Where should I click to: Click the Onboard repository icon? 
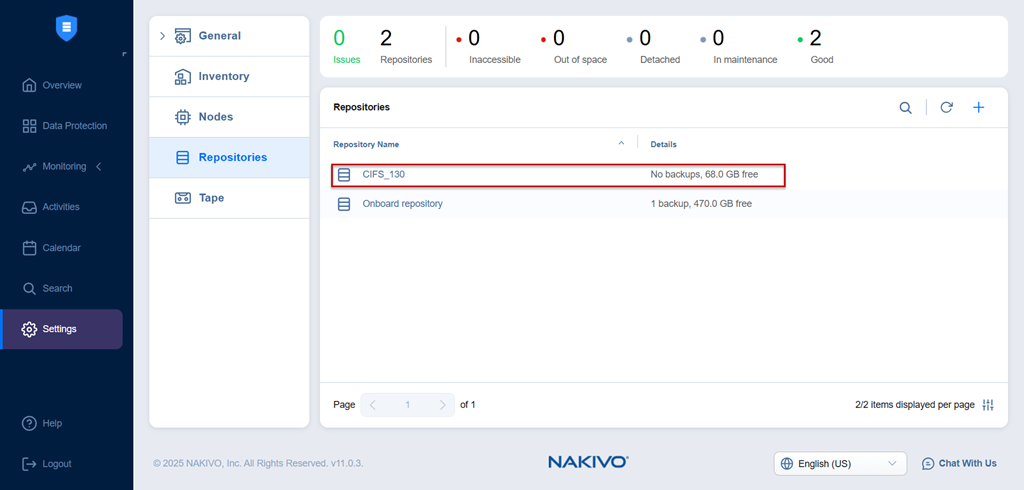click(344, 204)
